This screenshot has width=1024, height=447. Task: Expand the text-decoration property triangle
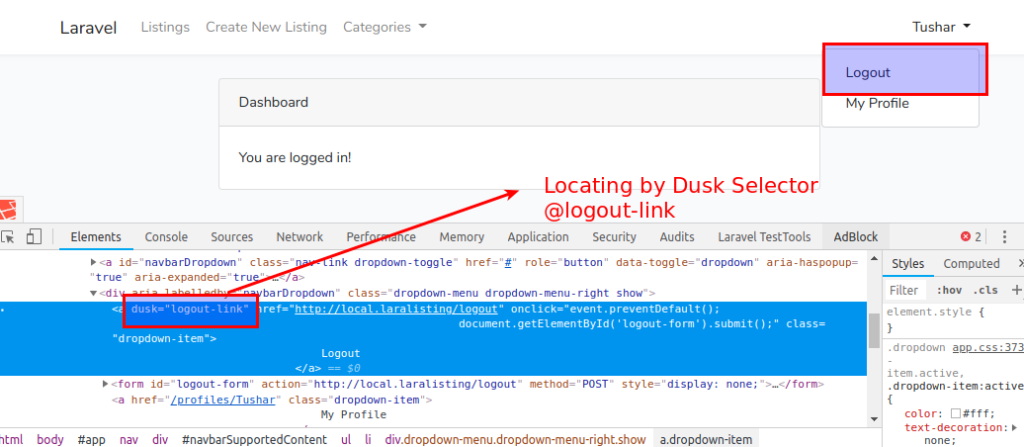coord(1014,427)
